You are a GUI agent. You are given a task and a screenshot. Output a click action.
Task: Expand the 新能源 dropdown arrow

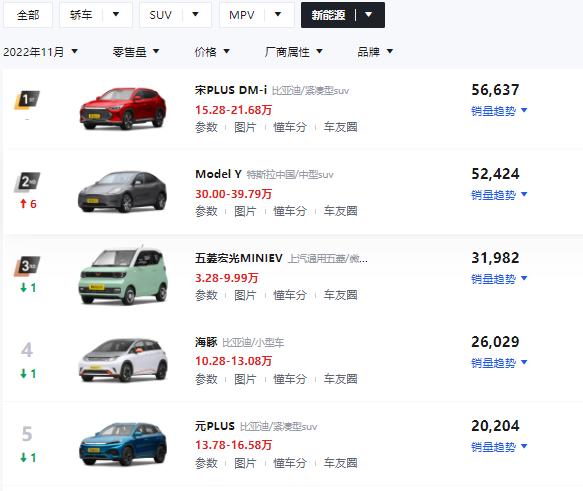[368, 15]
